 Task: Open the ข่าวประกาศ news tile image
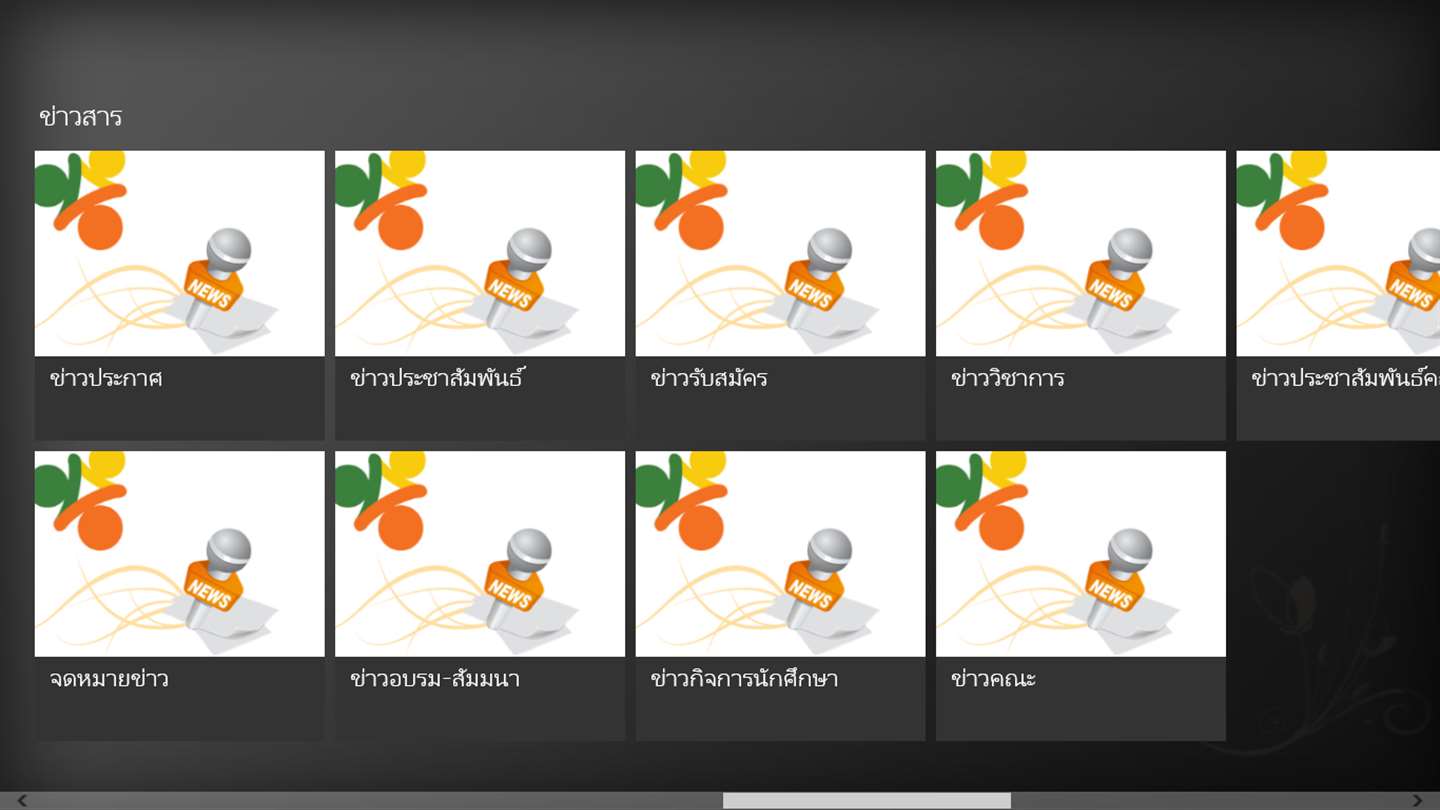(180, 253)
